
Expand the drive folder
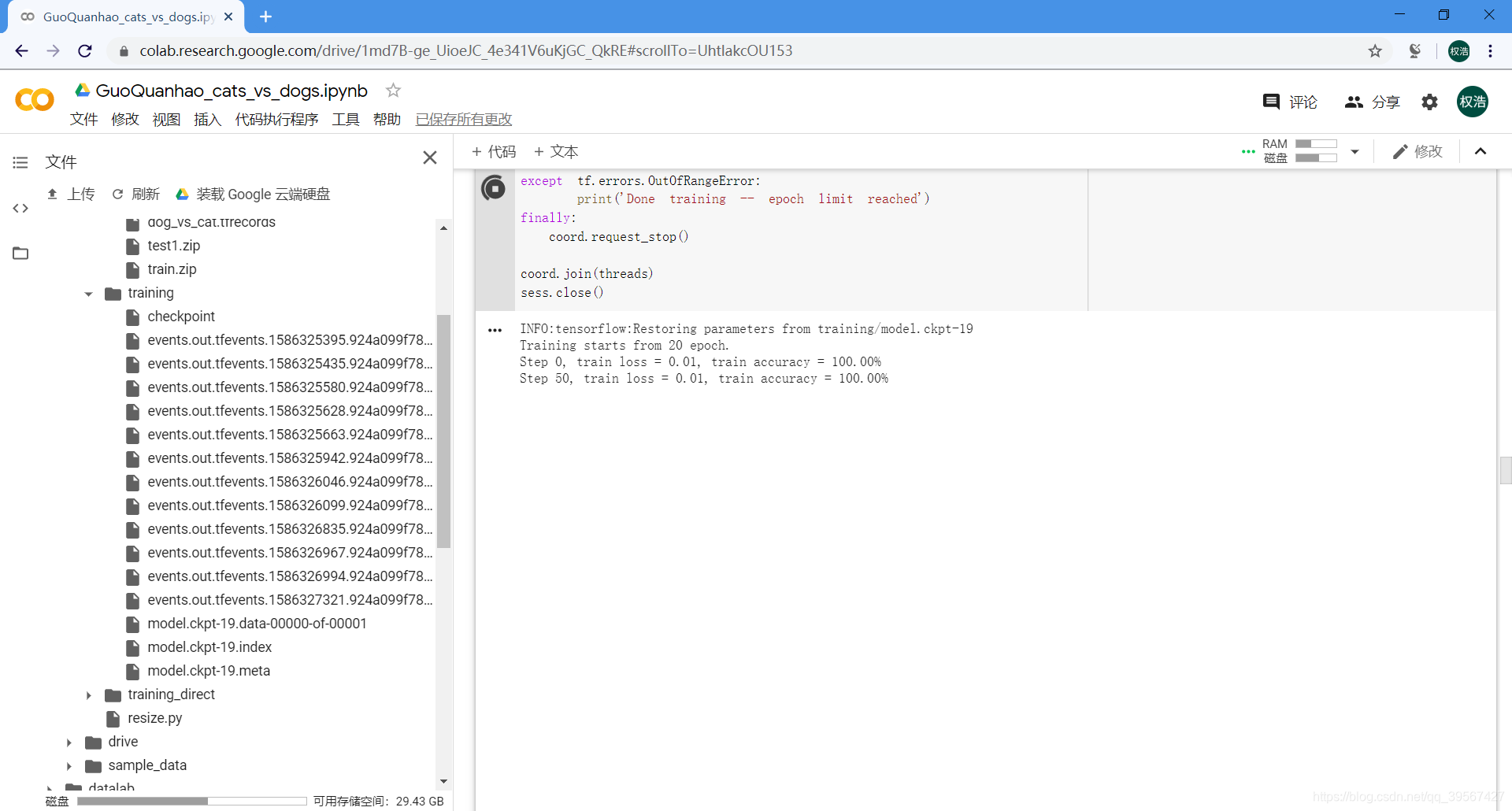point(69,742)
